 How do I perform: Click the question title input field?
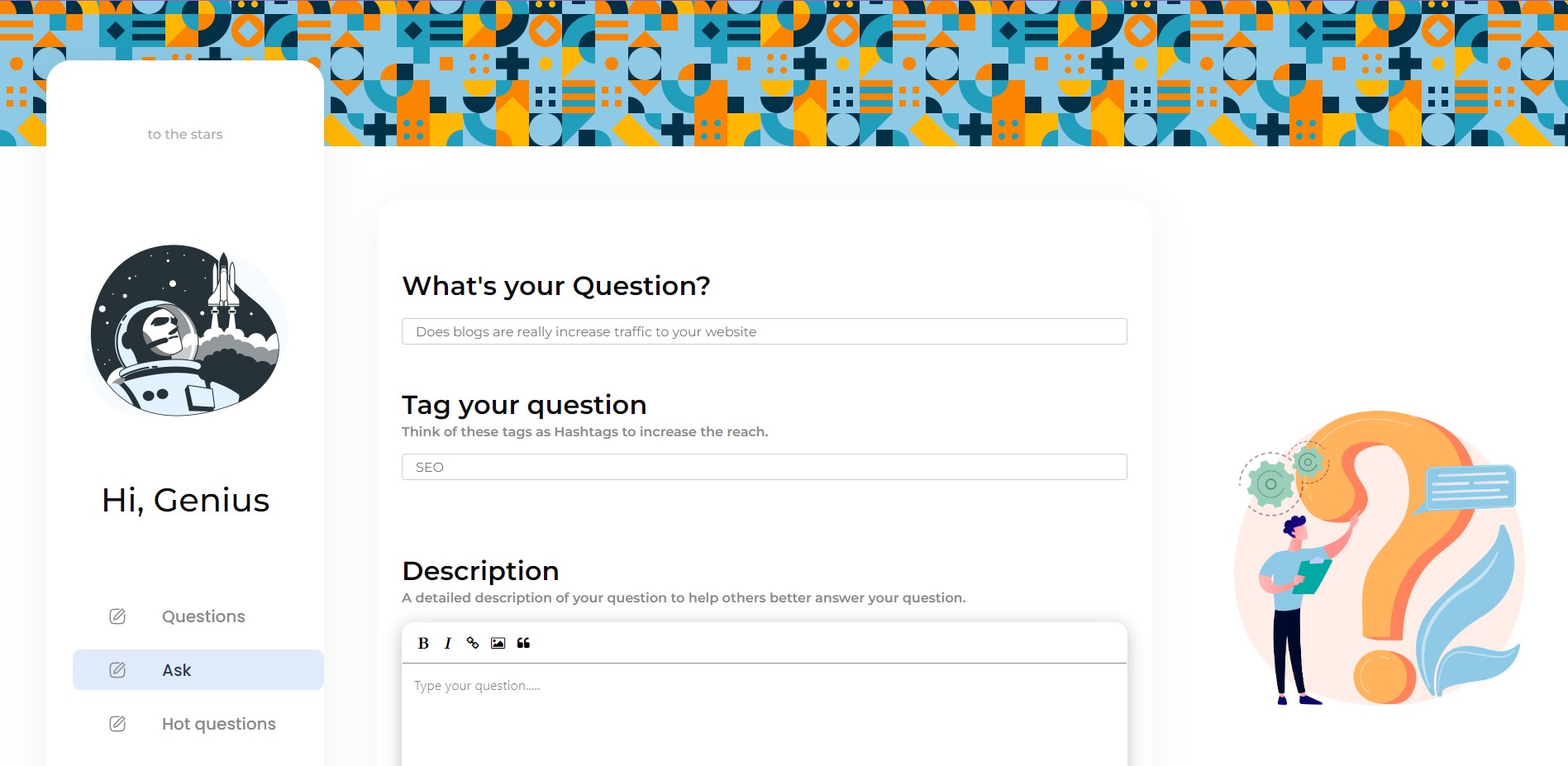pos(764,331)
